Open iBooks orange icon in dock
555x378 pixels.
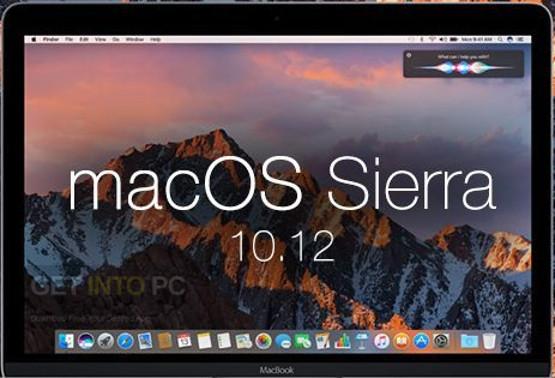click(x=401, y=341)
